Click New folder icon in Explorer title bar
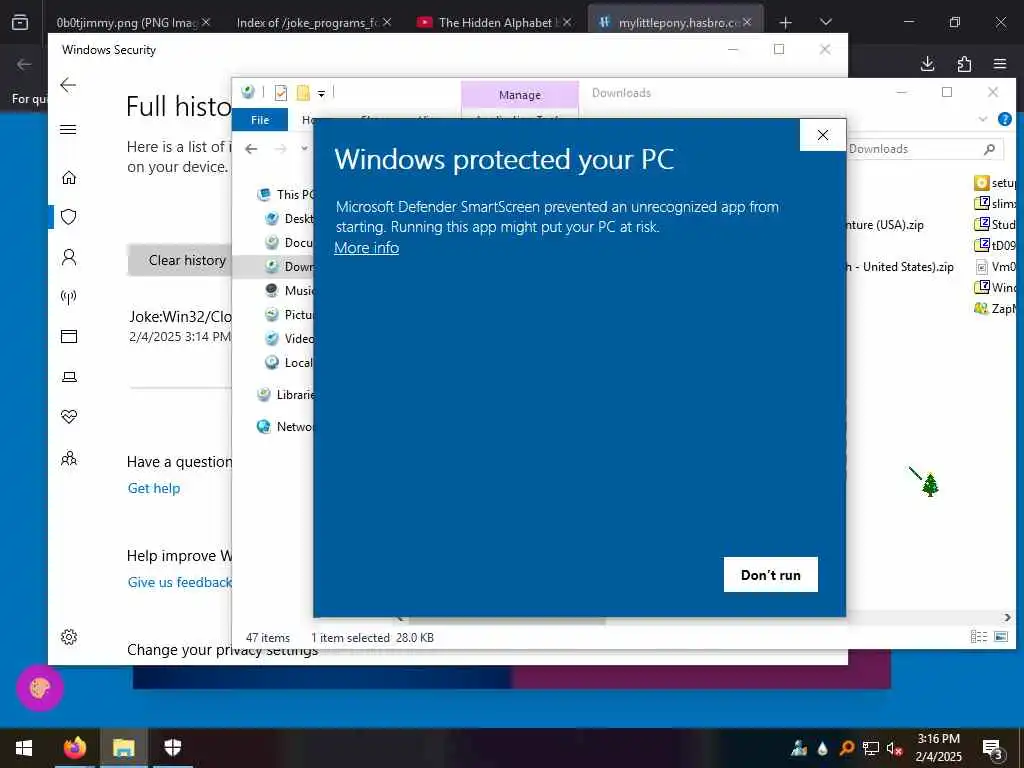The width and height of the screenshot is (1024, 768). [x=303, y=93]
